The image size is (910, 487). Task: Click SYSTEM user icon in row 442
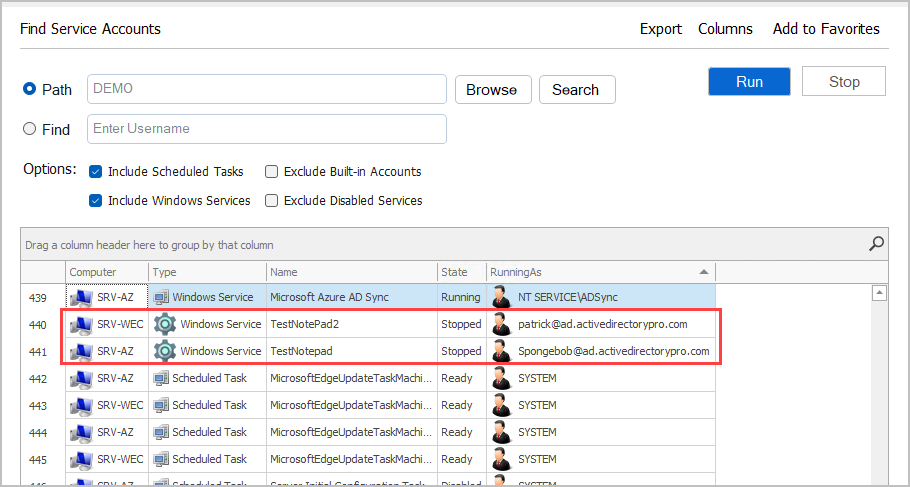(501, 378)
